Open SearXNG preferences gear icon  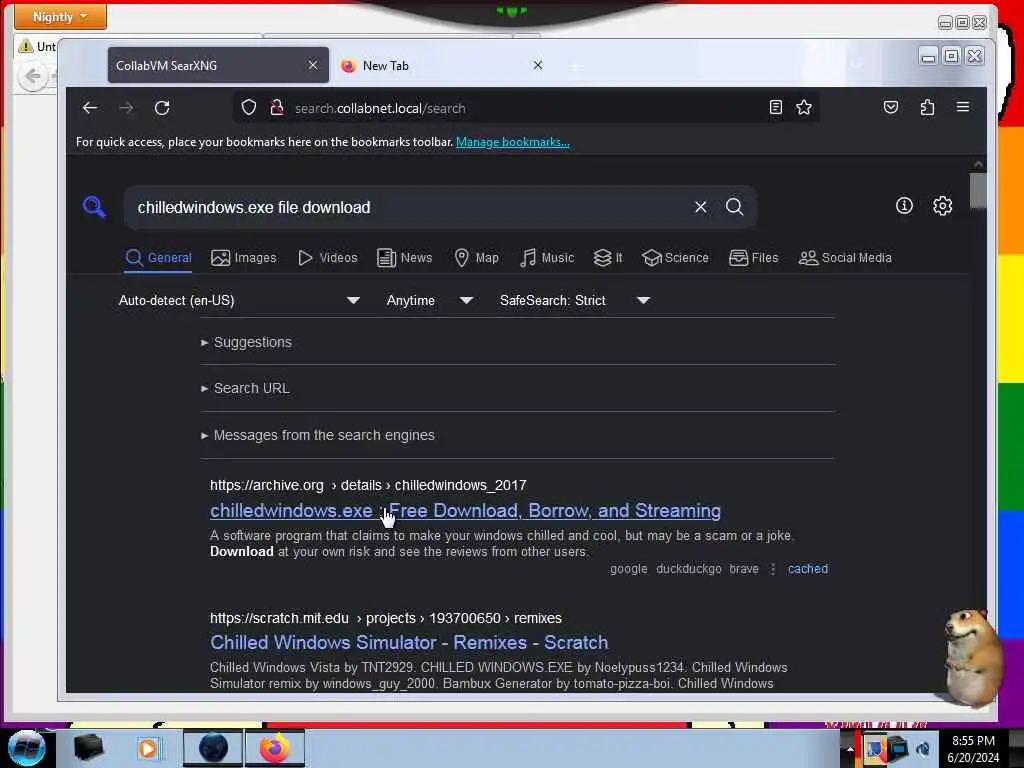(x=942, y=206)
